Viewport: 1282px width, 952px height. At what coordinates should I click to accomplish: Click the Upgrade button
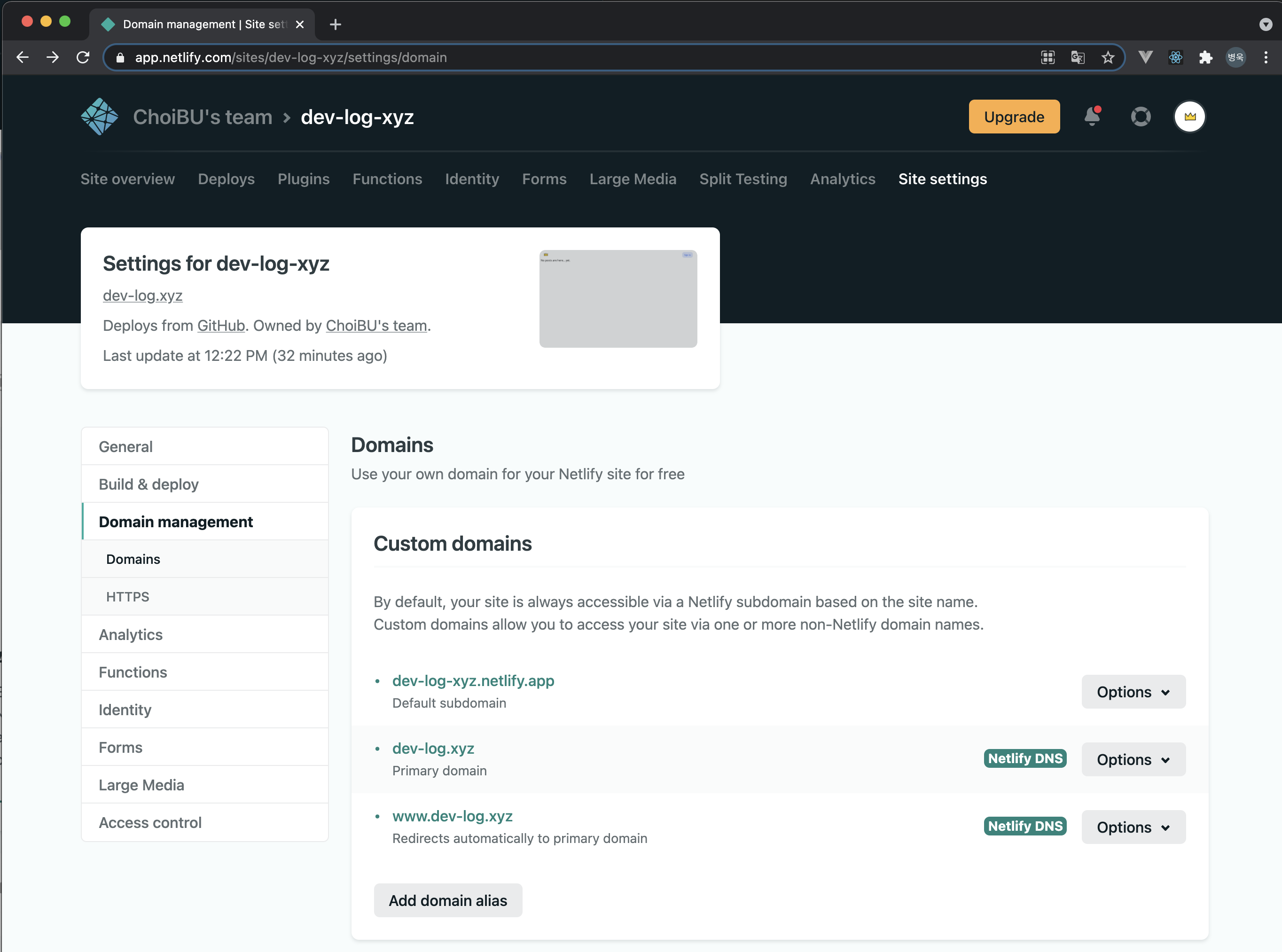(1014, 117)
